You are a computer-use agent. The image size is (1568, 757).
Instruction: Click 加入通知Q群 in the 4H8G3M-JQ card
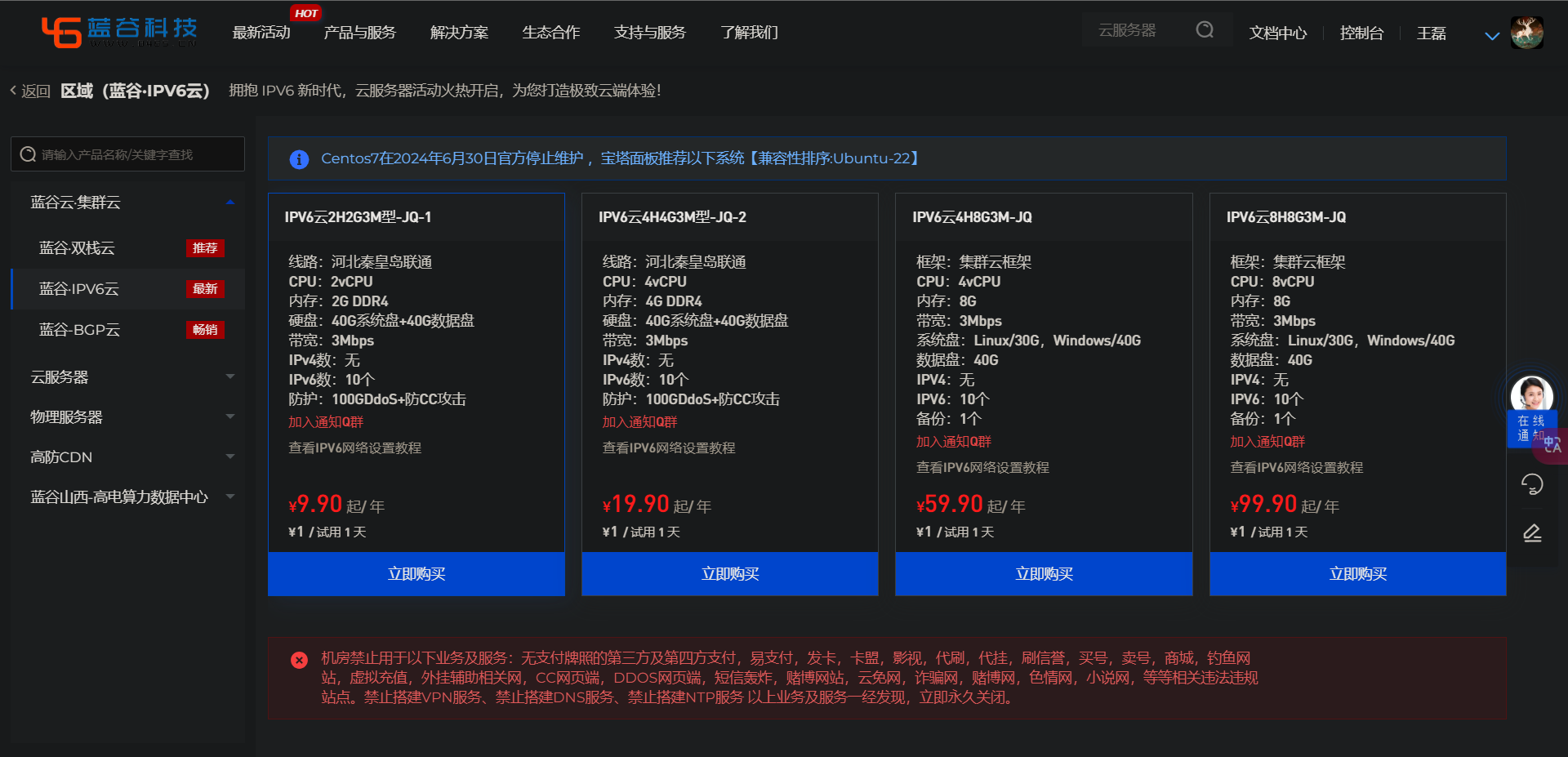click(954, 442)
